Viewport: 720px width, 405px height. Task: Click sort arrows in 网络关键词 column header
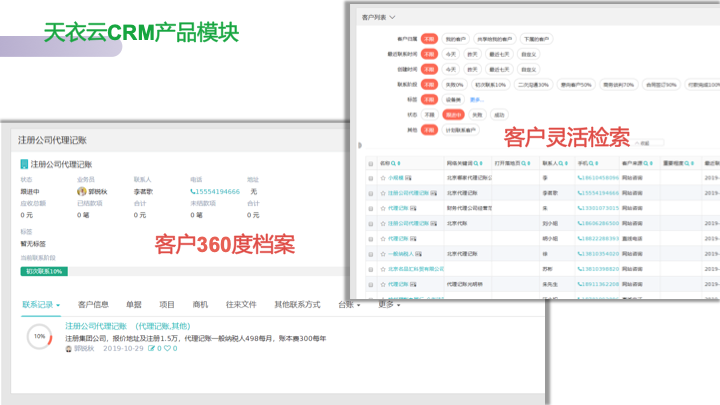tap(481, 163)
